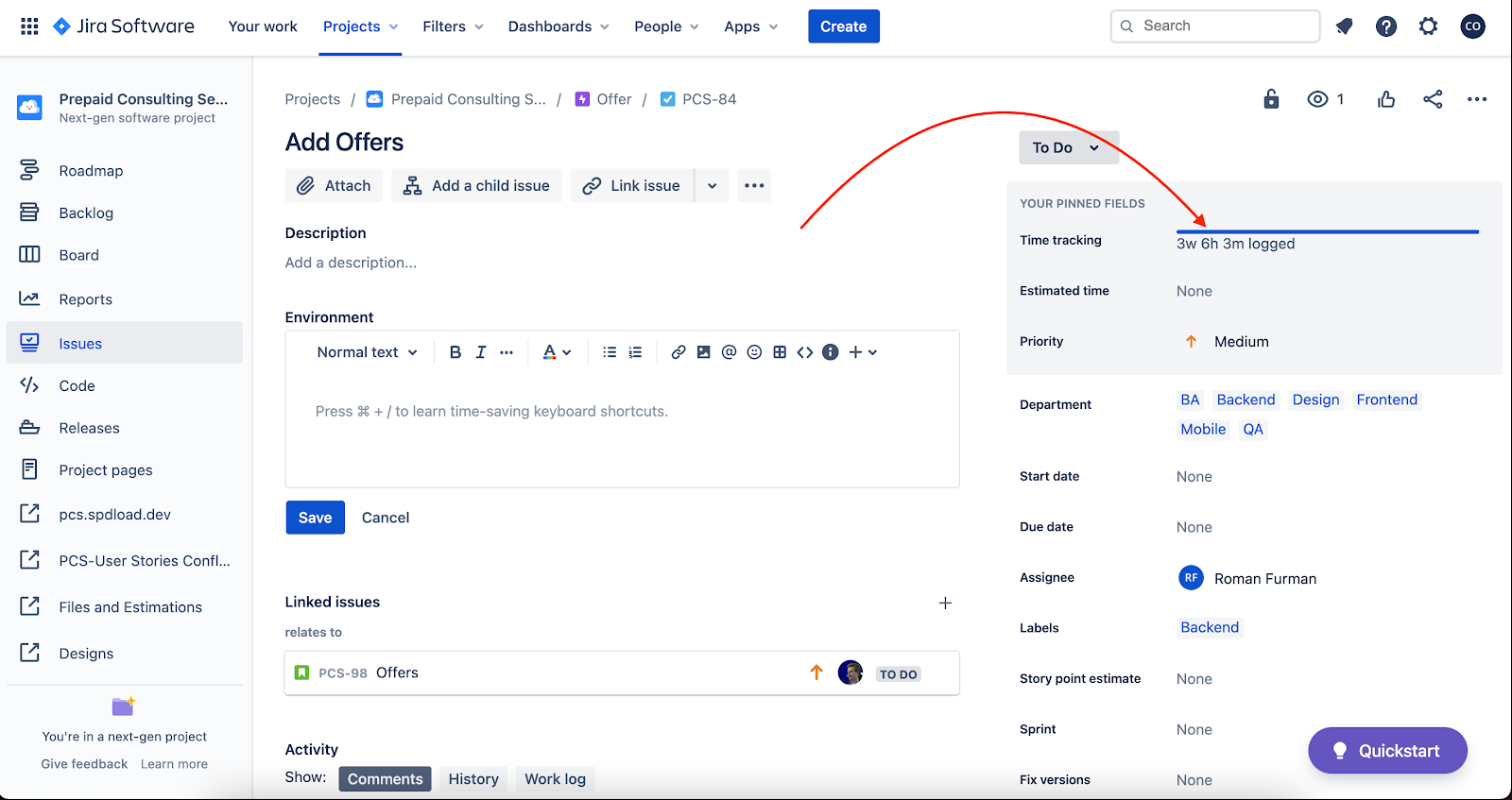Switch Activity to History tab

click(473, 779)
